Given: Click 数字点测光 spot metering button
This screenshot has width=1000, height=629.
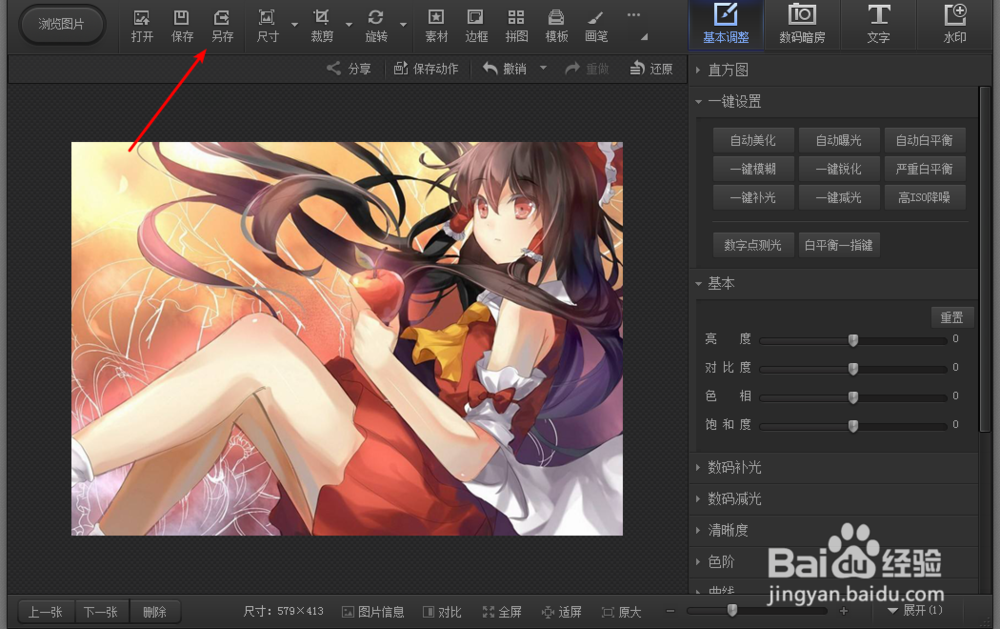Looking at the screenshot, I should (x=753, y=245).
